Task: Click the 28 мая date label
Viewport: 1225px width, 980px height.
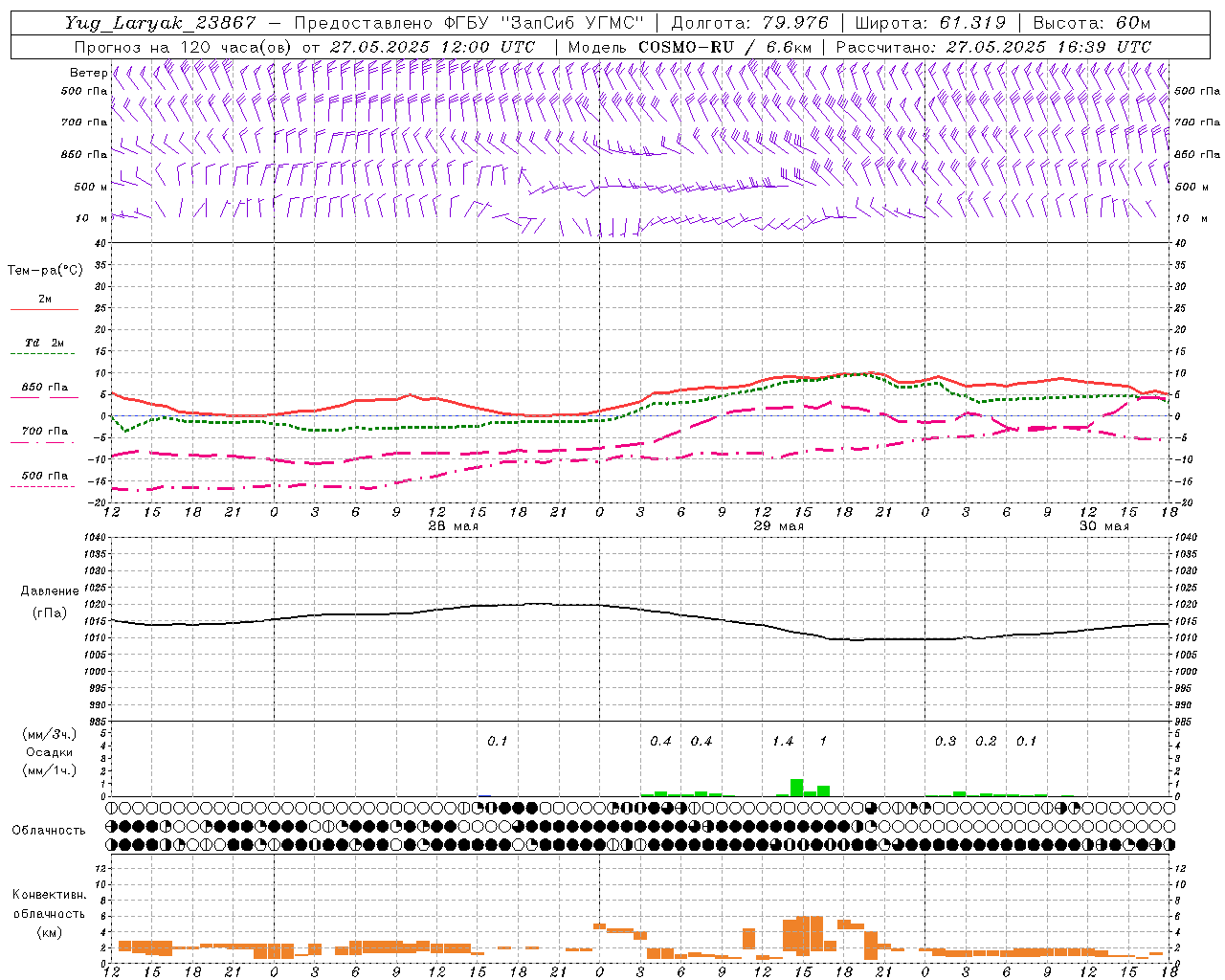Action: pyautogui.click(x=454, y=526)
